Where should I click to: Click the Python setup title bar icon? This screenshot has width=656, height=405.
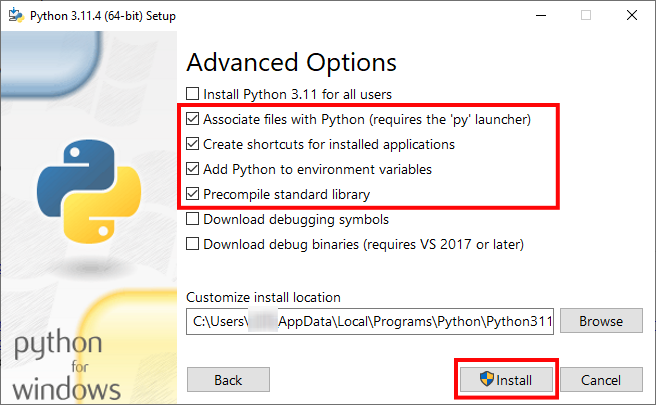pos(13,14)
